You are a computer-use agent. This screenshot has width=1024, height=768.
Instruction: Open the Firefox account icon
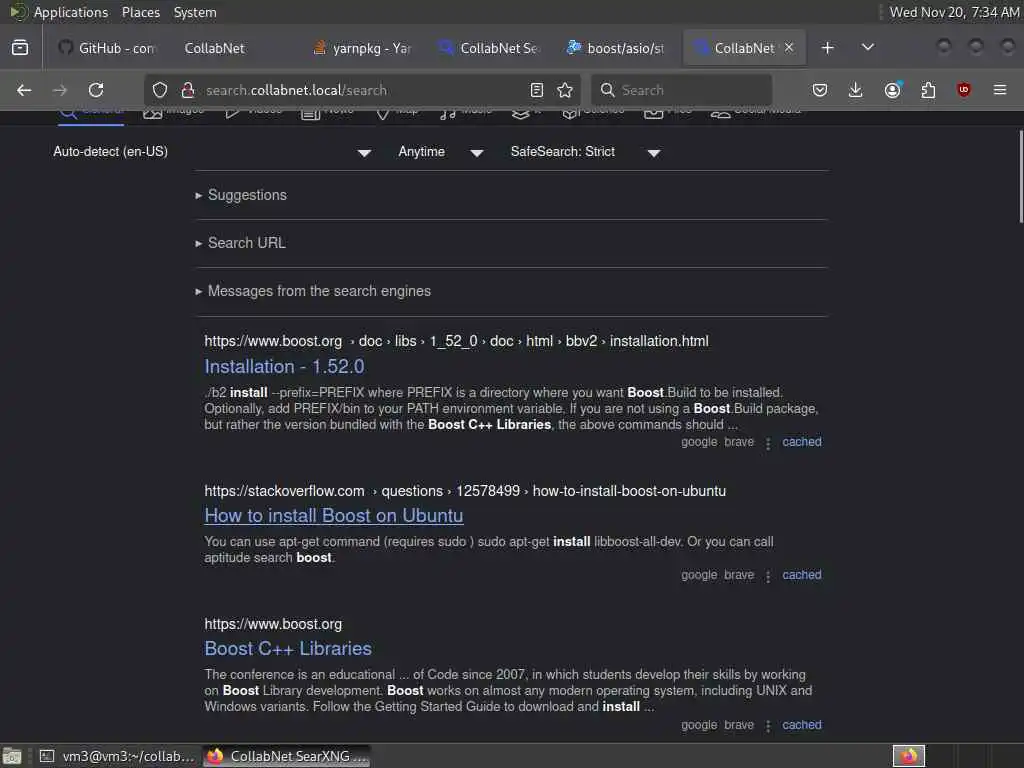[x=893, y=90]
